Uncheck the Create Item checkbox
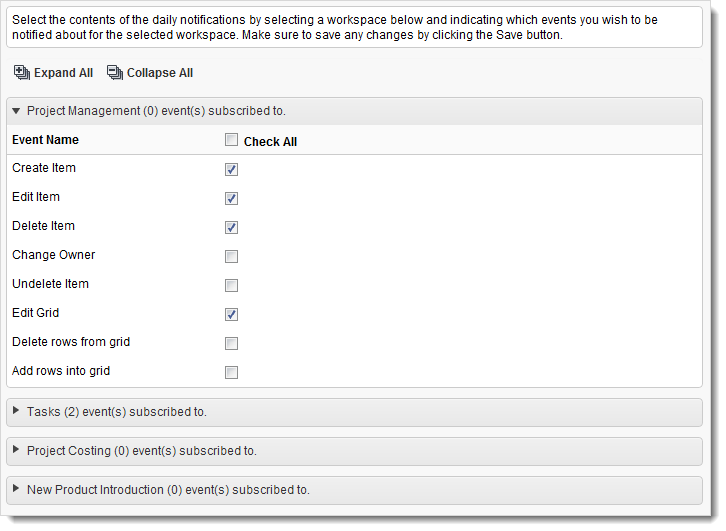 click(232, 169)
